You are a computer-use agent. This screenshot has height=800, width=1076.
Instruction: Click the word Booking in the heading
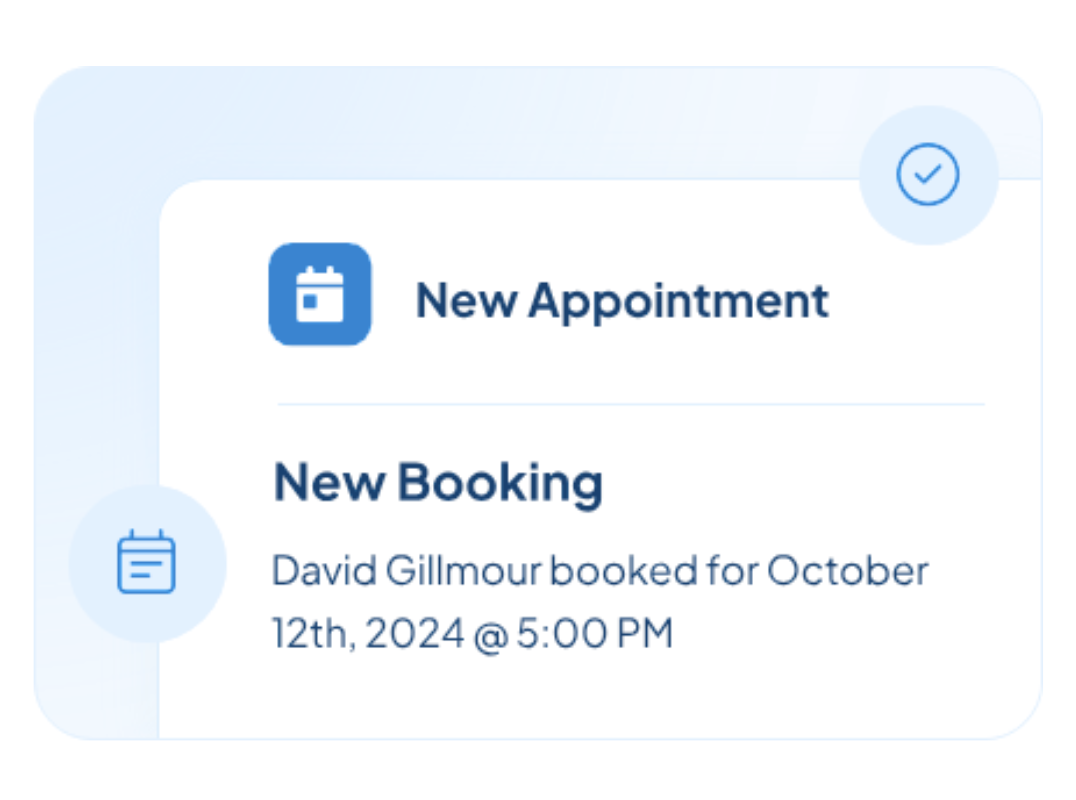(x=500, y=483)
